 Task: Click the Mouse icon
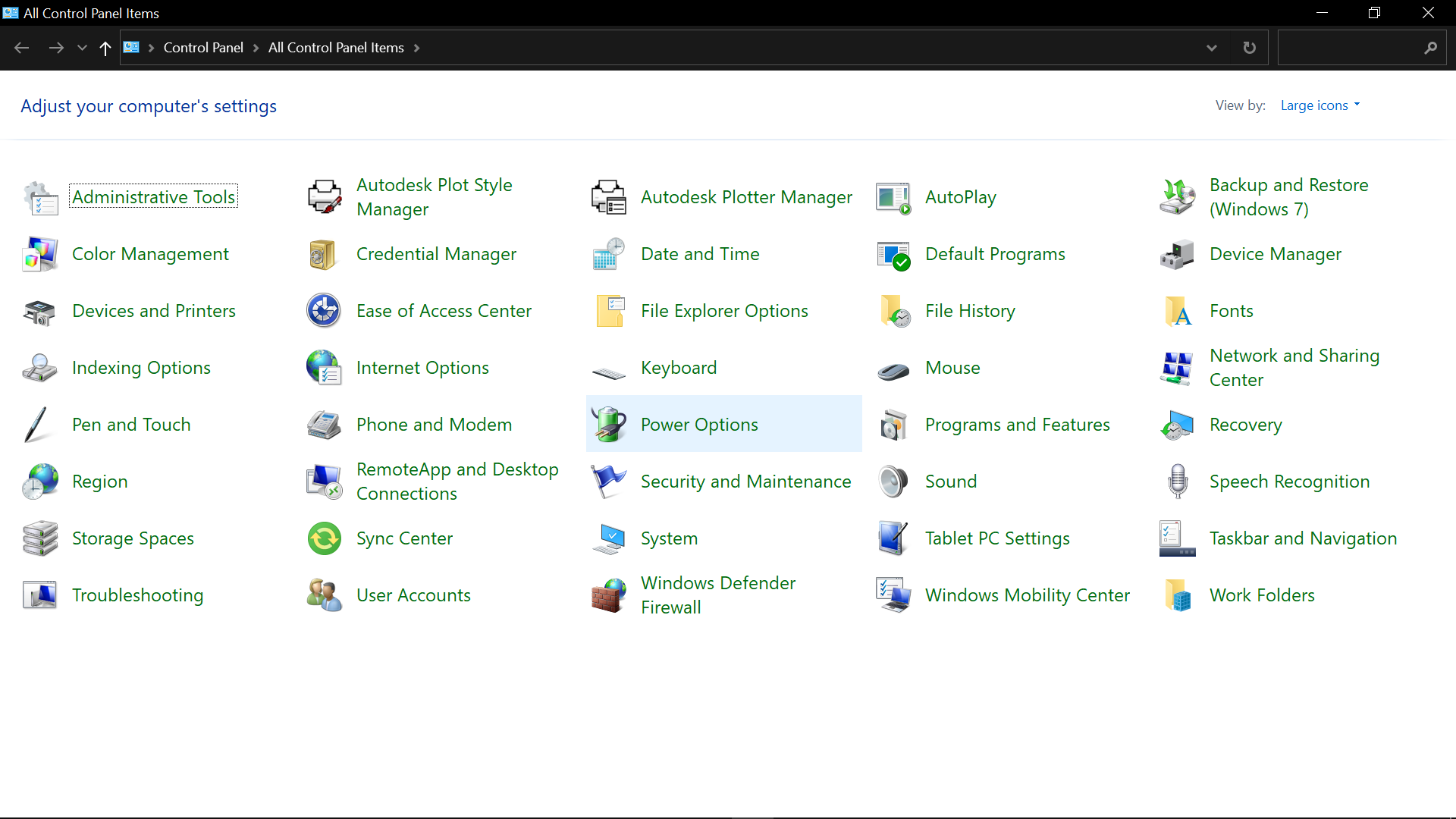coord(893,371)
